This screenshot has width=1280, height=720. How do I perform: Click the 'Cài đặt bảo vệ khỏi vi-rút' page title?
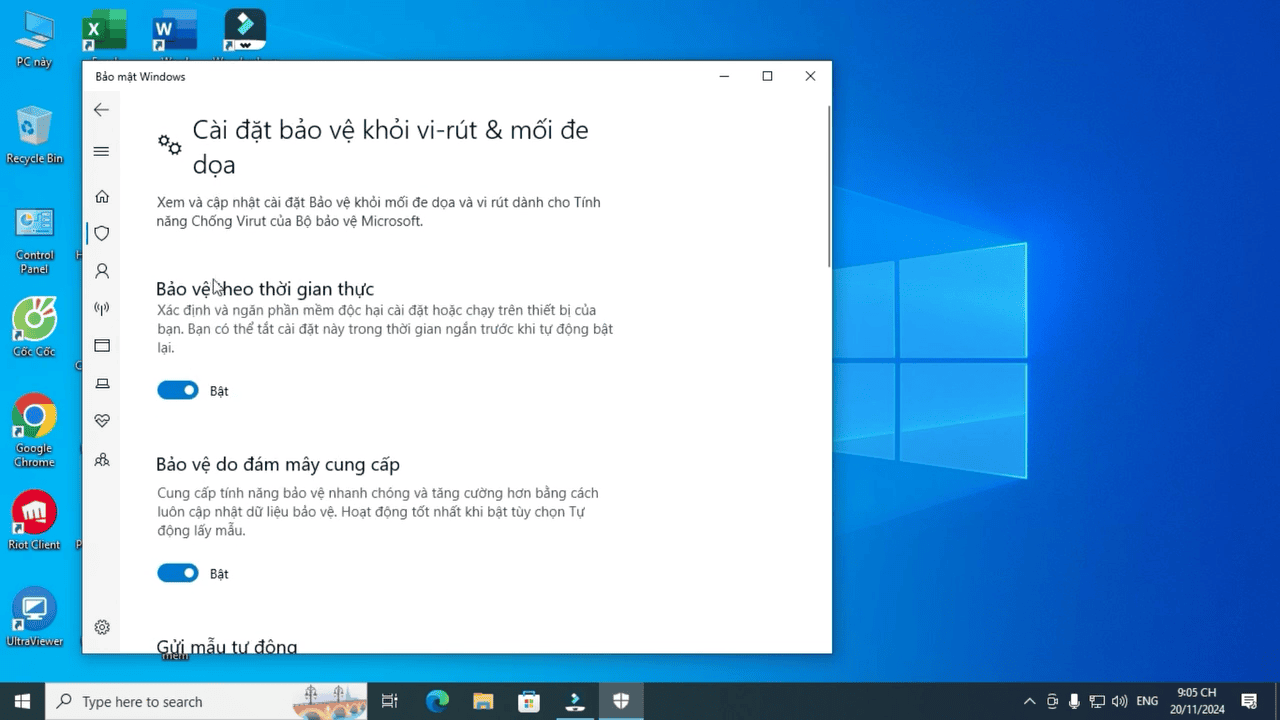(390, 146)
